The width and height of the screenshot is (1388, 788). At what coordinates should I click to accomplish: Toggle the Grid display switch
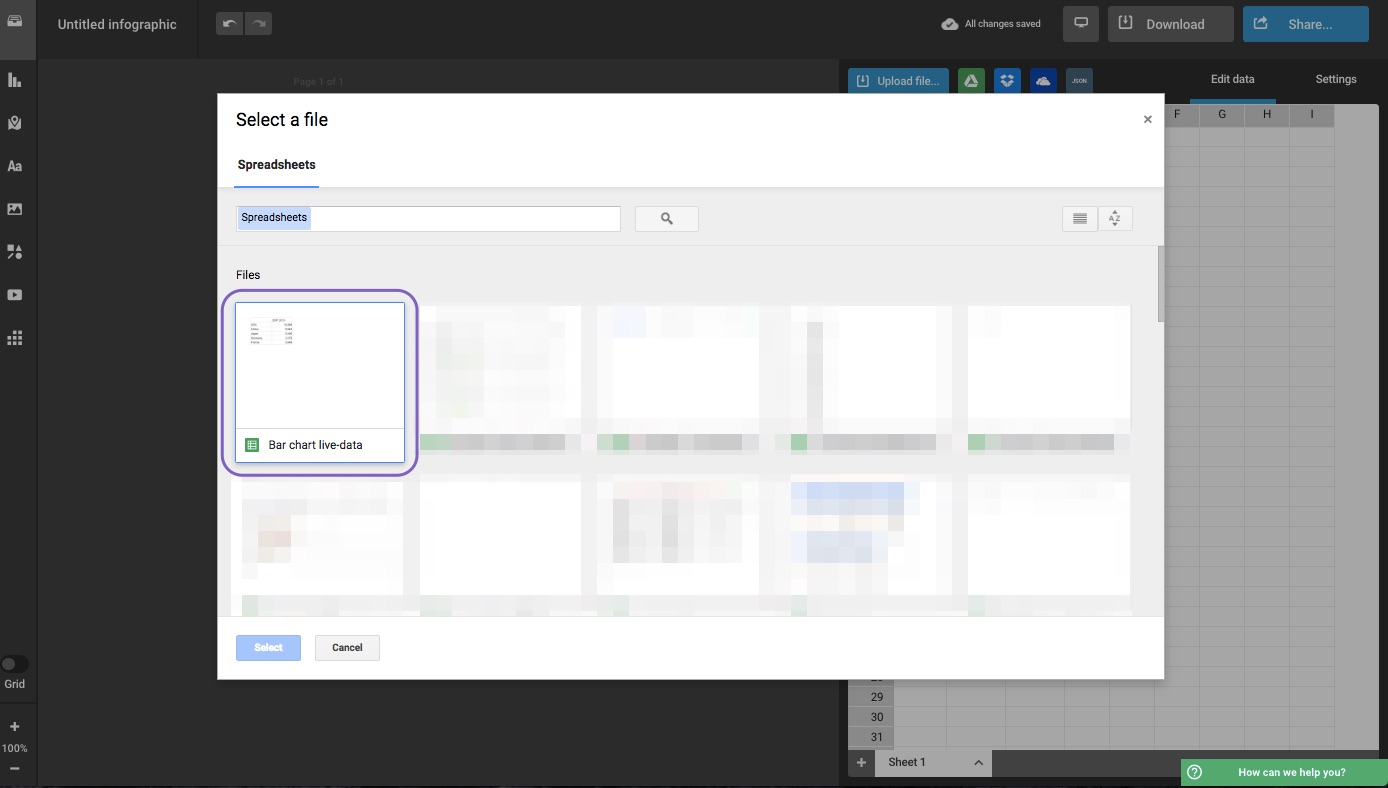tap(15, 663)
